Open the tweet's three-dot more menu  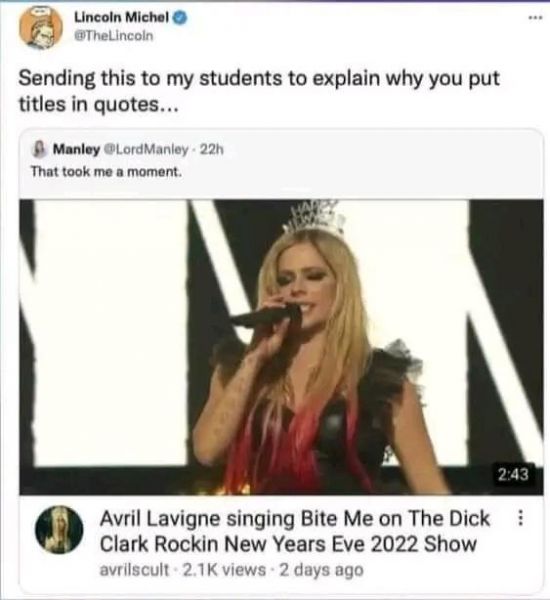pos(535,17)
